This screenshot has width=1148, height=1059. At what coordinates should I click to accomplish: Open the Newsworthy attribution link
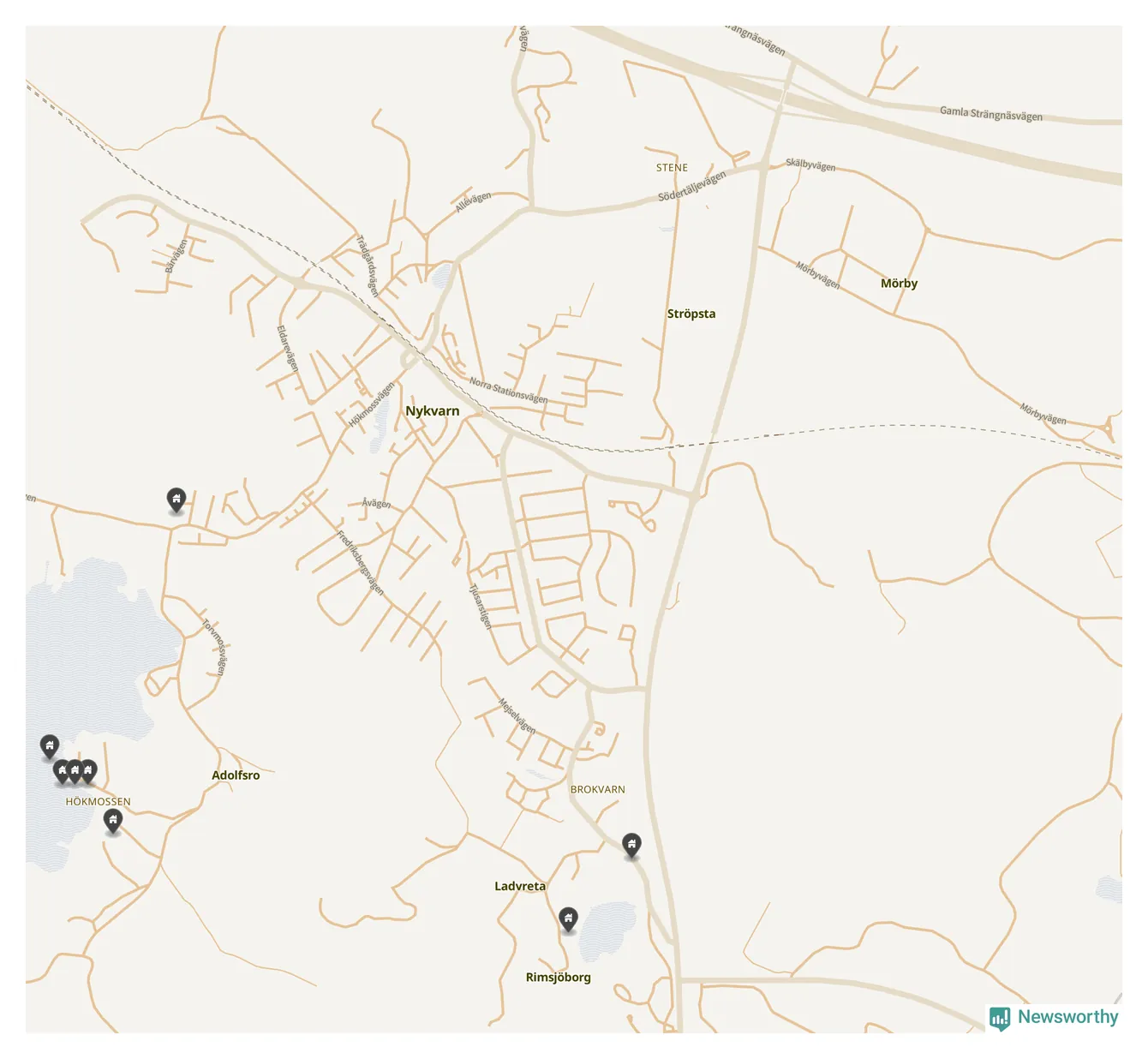[1067, 1017]
